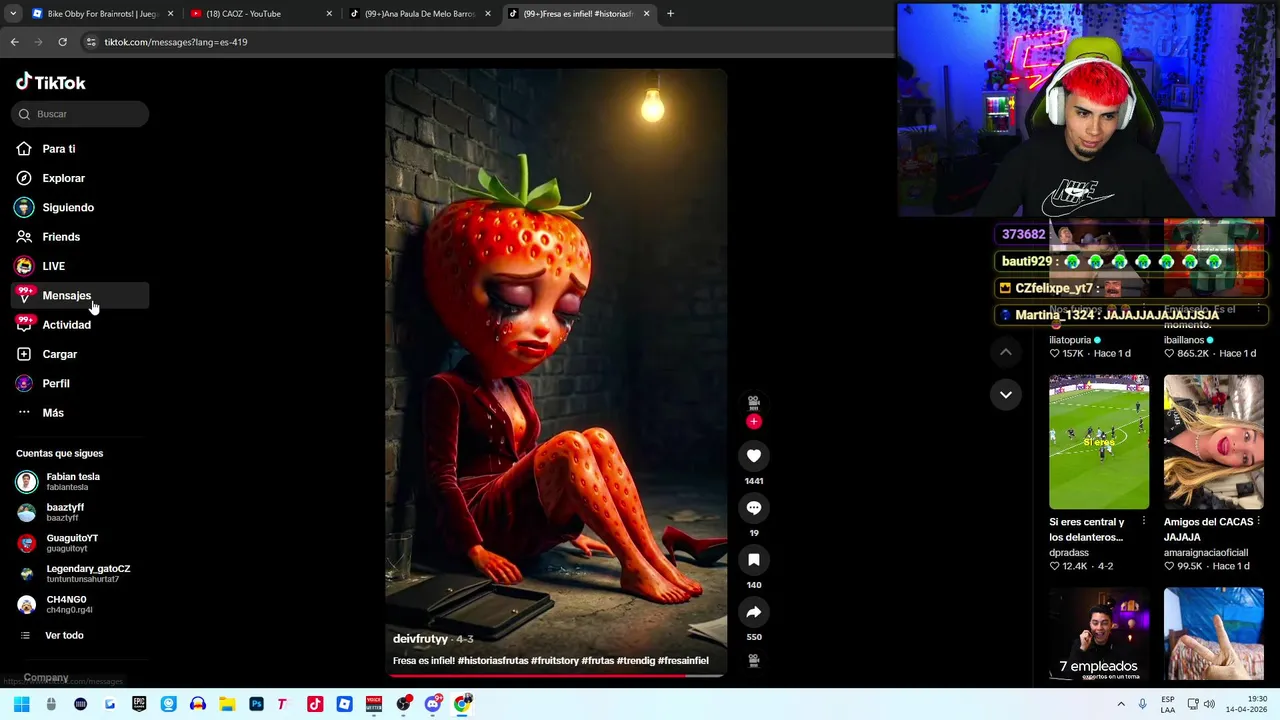
Task: Go to the Siguiendo feed
Action: (80, 207)
